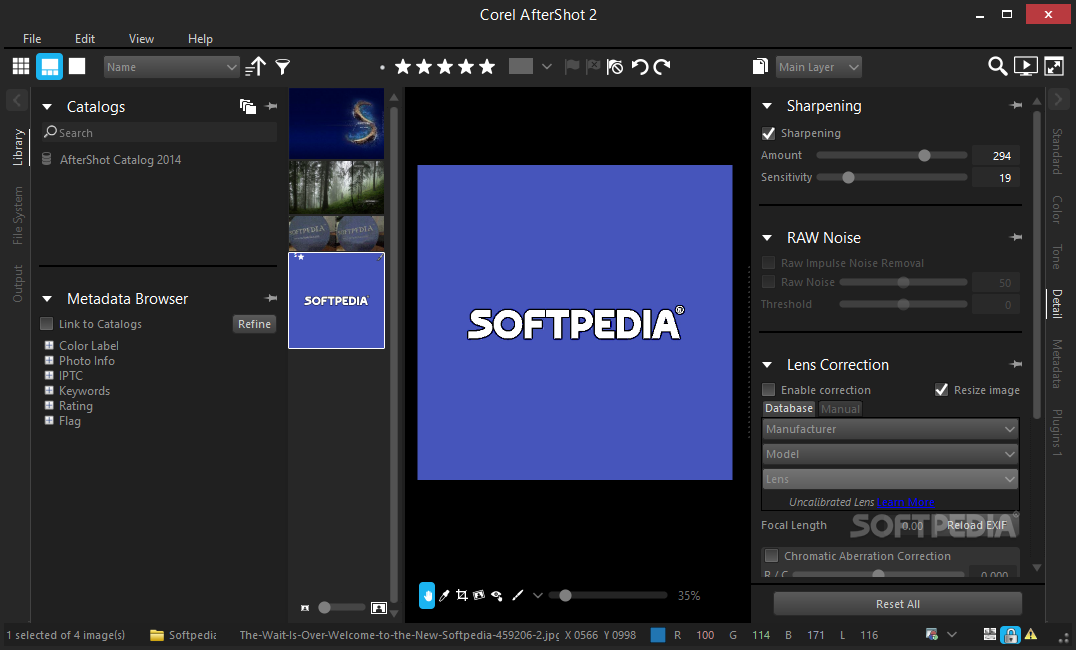1076x650 pixels.
Task: Click the reject flag icon
Action: (593, 67)
